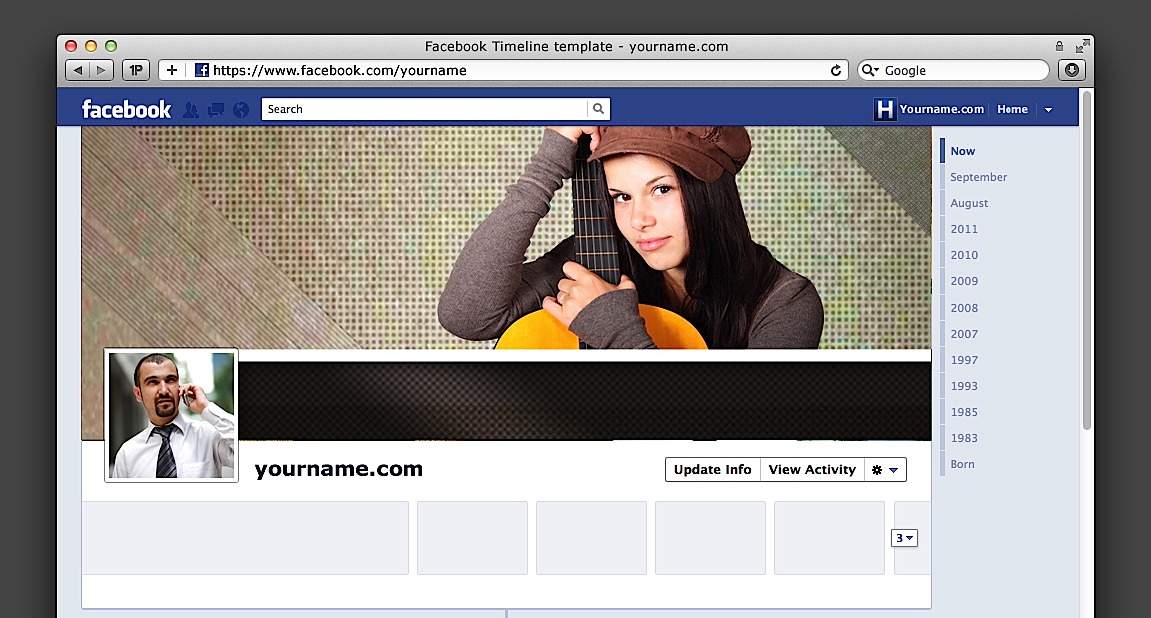
Task: Click the plus add bookmark button
Action: tap(172, 70)
